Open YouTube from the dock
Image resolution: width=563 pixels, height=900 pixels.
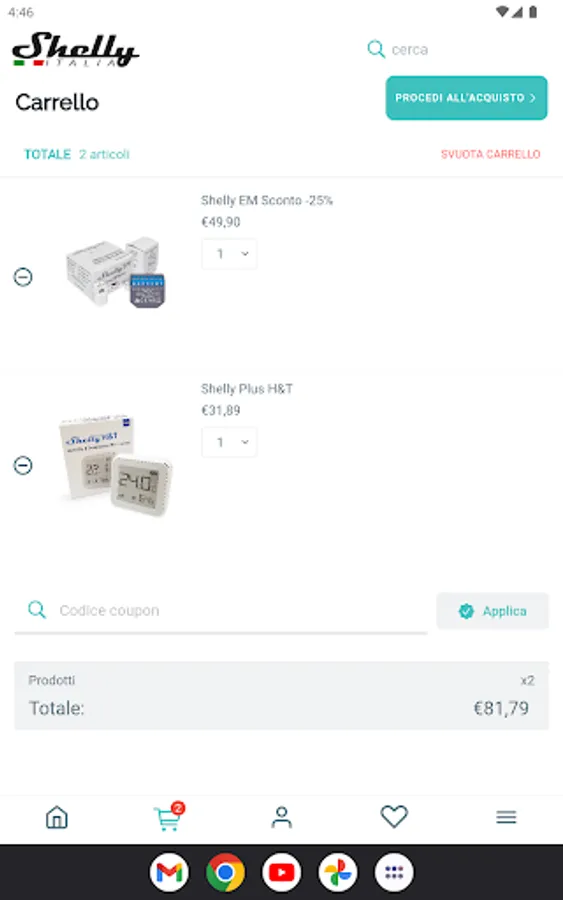[281, 872]
